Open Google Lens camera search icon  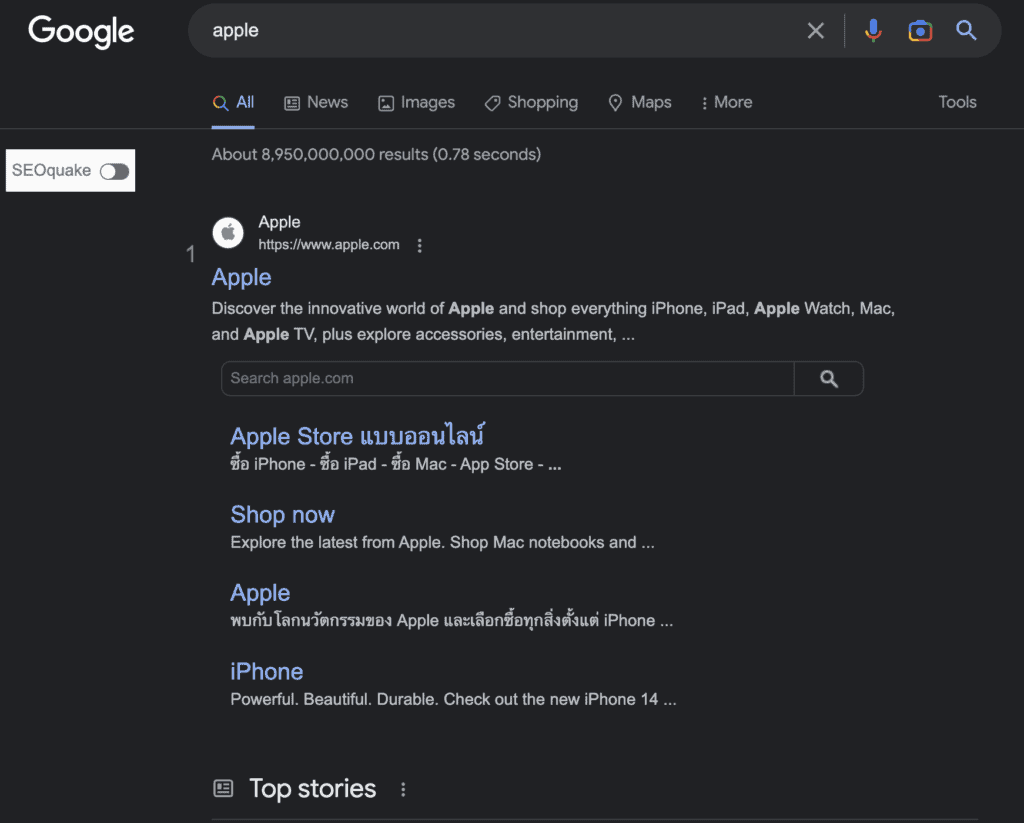click(x=920, y=31)
